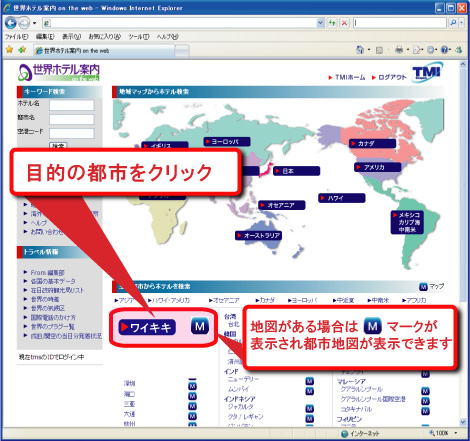This screenshot has width=470, height=441.
Task: Open the M map icon beside ニューデリー
Action: (310, 381)
